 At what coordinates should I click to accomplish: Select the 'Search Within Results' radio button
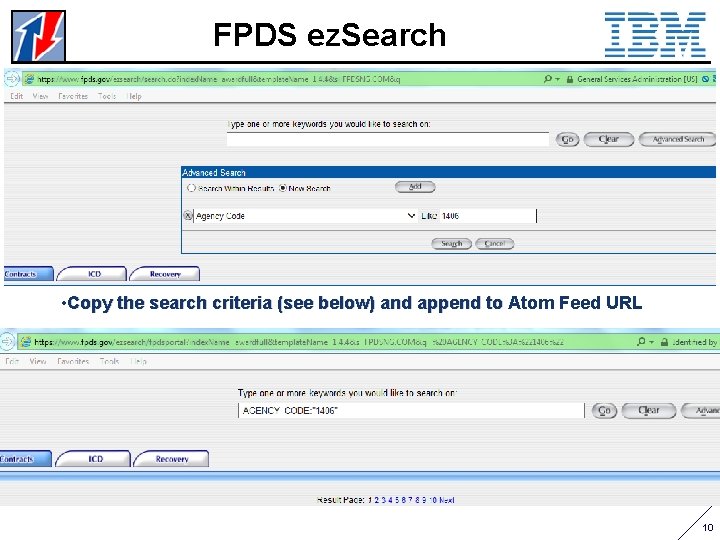[191, 188]
